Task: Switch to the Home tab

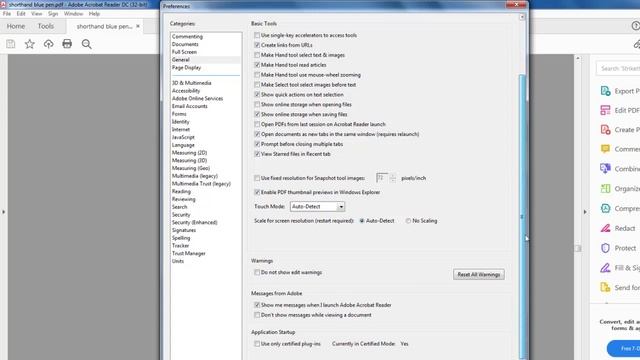Action: pos(16,26)
